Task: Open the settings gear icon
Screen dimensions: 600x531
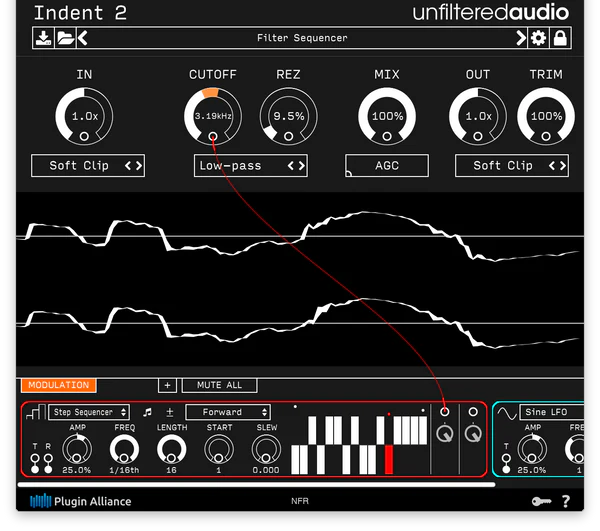Action: click(538, 38)
